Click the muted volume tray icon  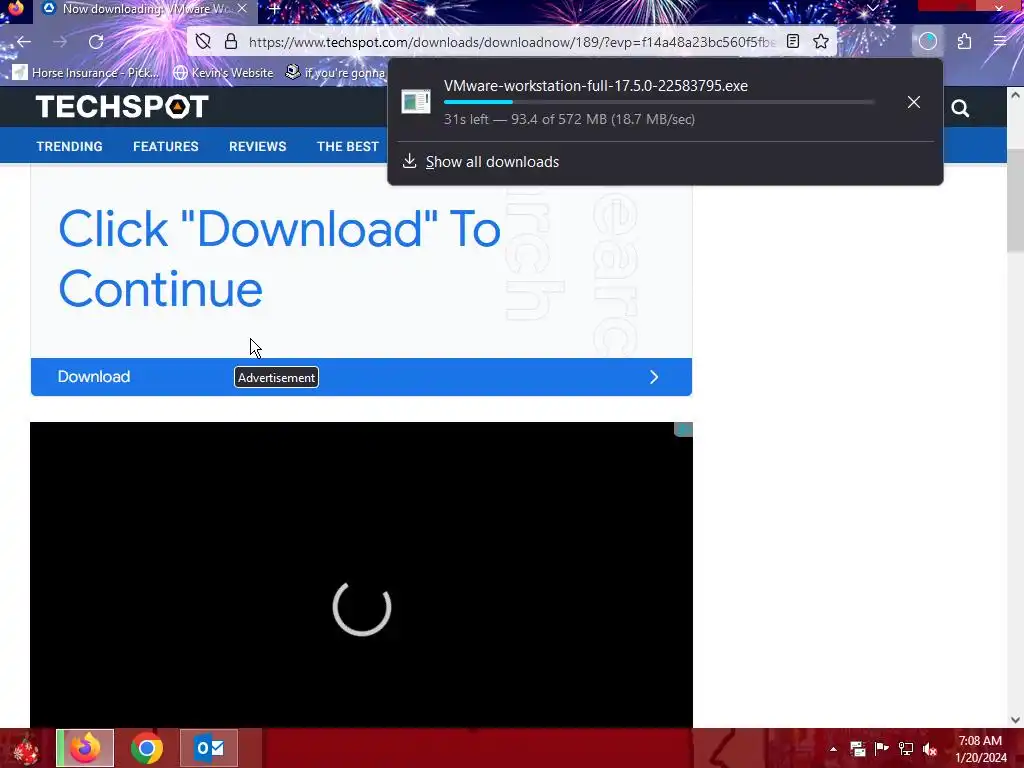pos(930,749)
